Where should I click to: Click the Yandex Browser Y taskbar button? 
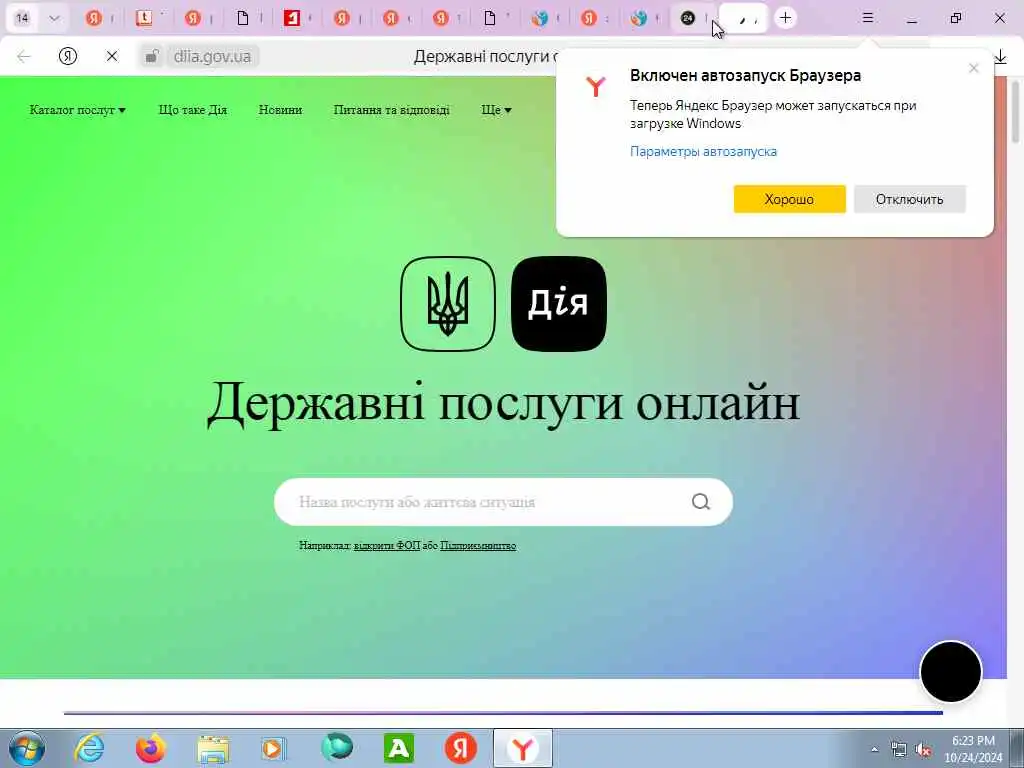point(522,748)
